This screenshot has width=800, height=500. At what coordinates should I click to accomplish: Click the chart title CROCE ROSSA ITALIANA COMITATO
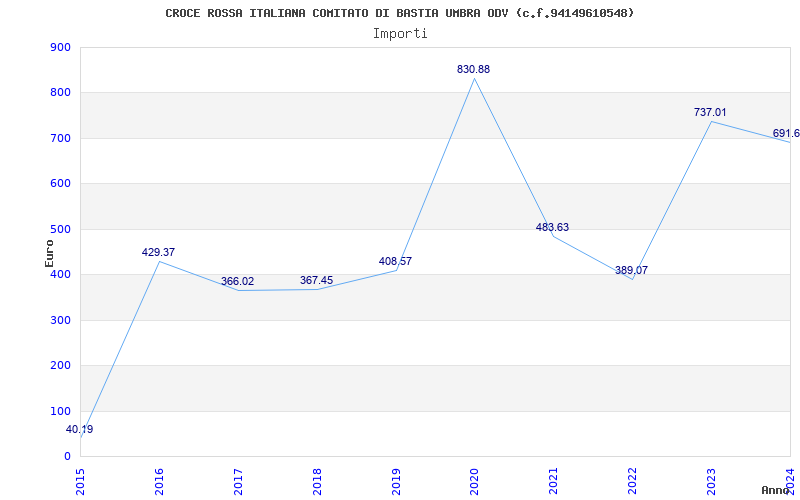click(x=399, y=13)
